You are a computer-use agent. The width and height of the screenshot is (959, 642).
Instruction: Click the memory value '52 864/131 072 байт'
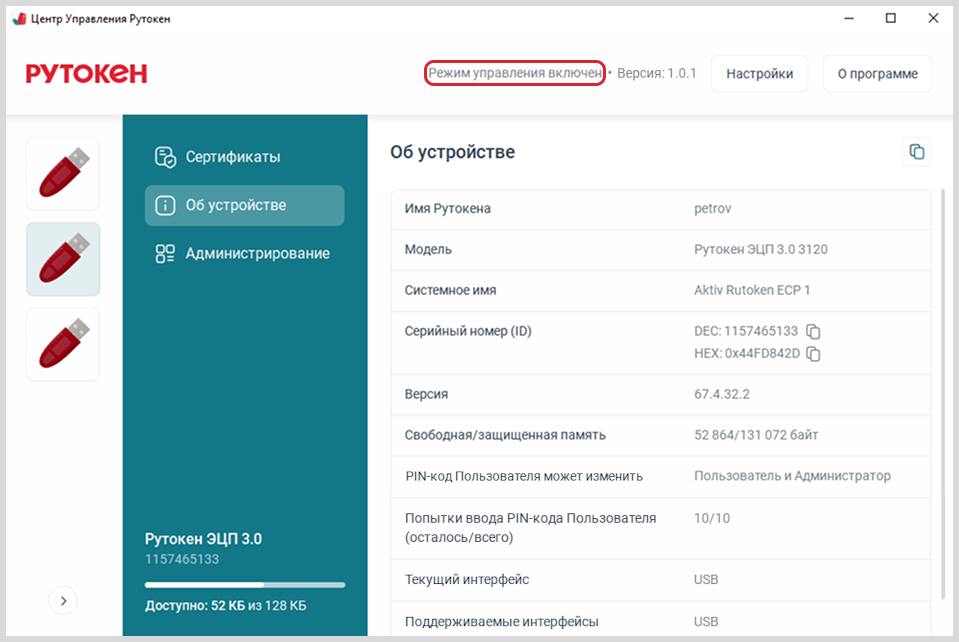[x=756, y=435]
